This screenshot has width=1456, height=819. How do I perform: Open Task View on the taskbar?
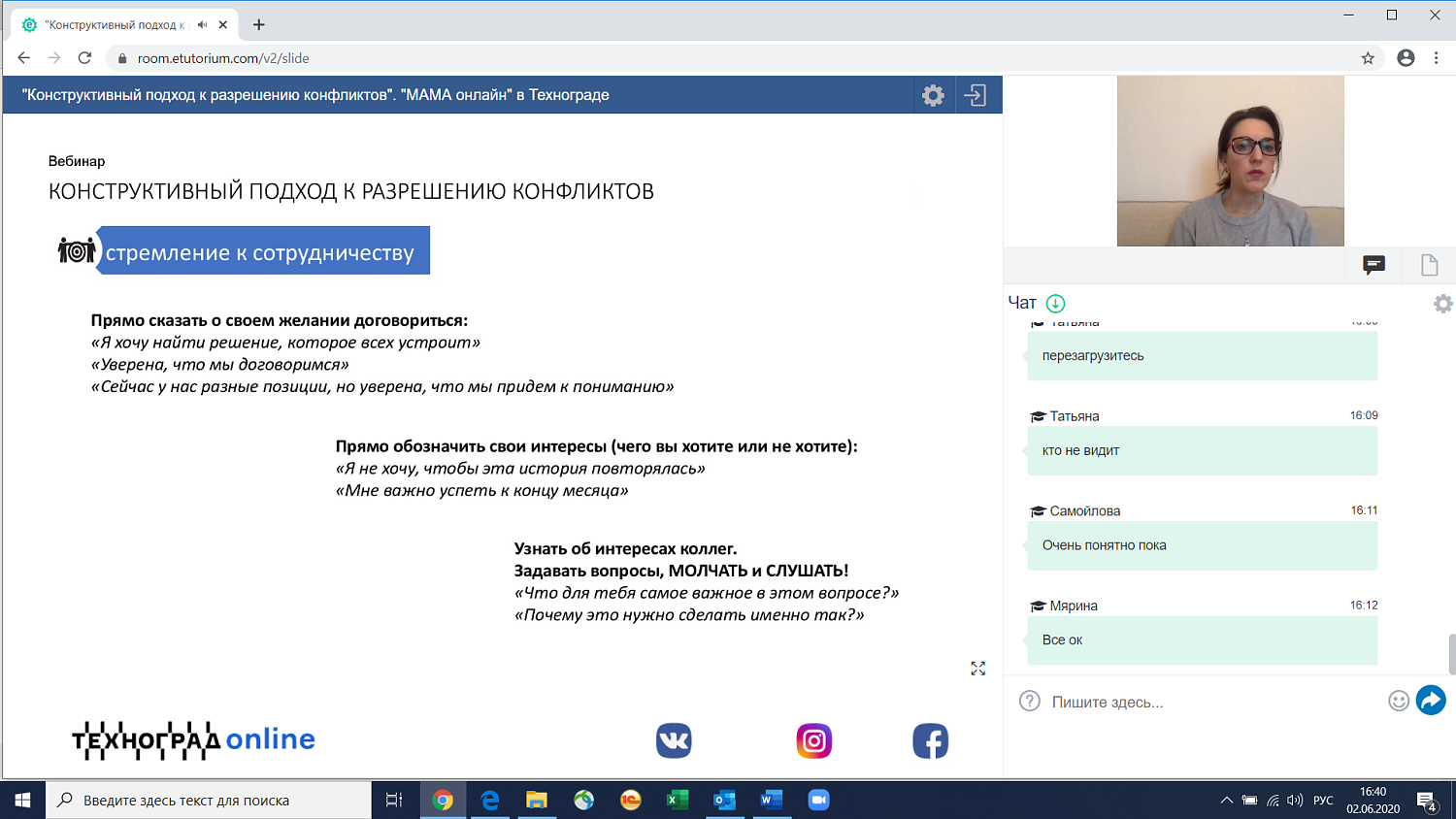click(x=394, y=801)
